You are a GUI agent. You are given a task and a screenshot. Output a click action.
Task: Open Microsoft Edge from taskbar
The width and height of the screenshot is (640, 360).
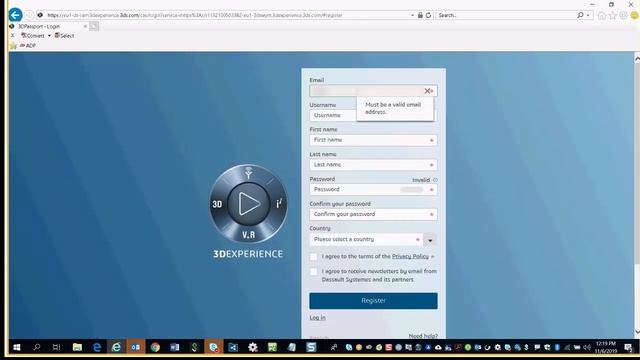[97, 347]
